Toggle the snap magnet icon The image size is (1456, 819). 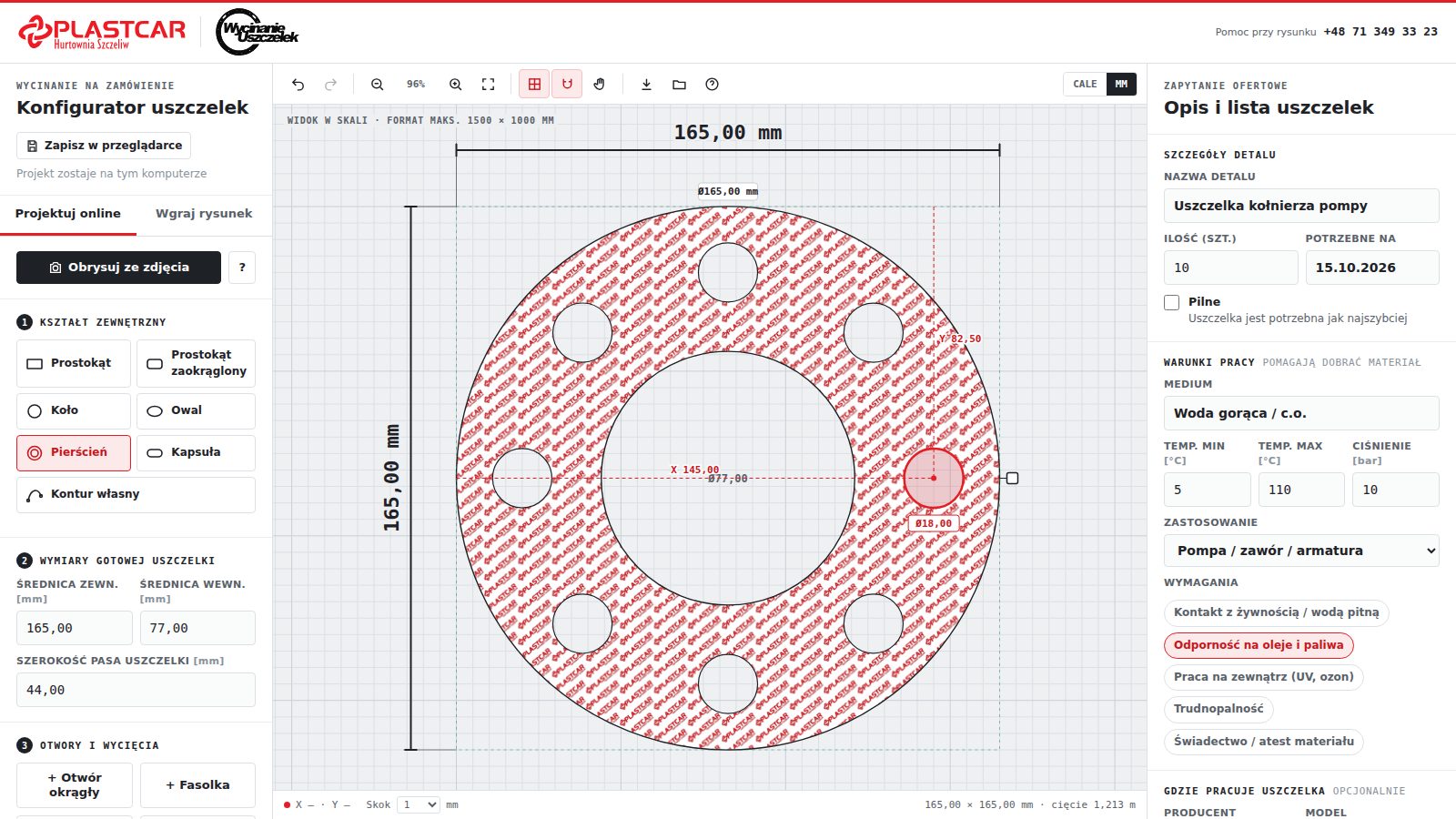pos(567,85)
